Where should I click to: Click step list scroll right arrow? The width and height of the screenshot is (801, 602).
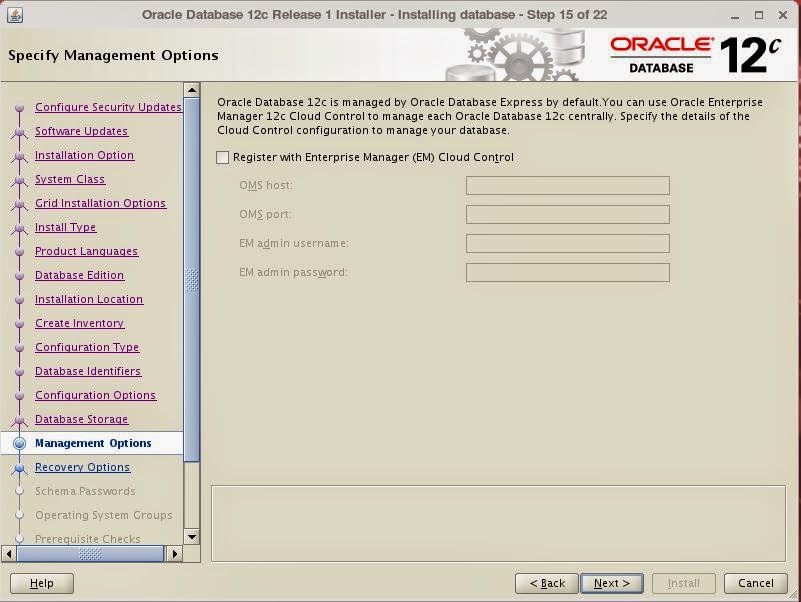click(x=175, y=553)
